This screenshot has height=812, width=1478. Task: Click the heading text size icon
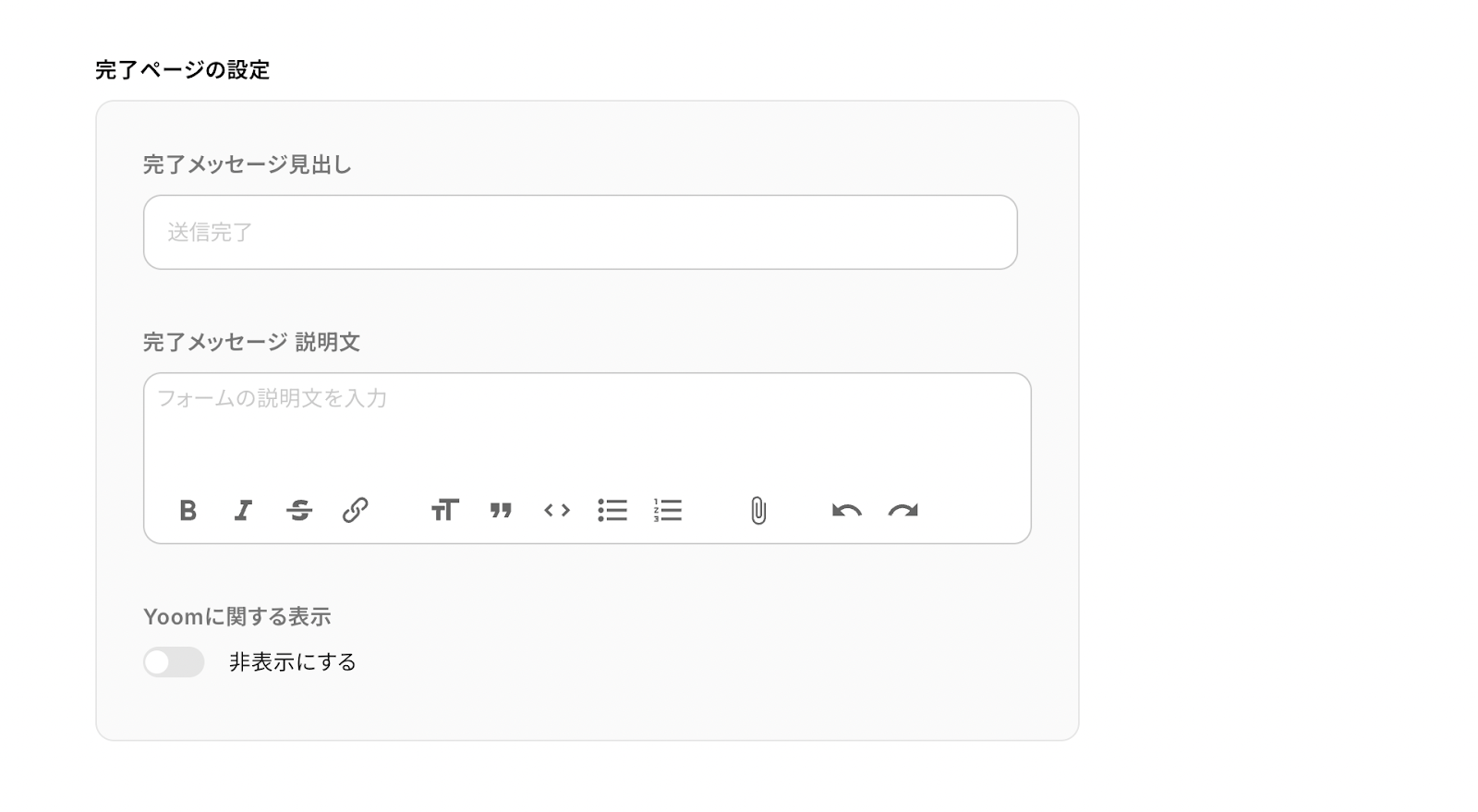click(444, 510)
